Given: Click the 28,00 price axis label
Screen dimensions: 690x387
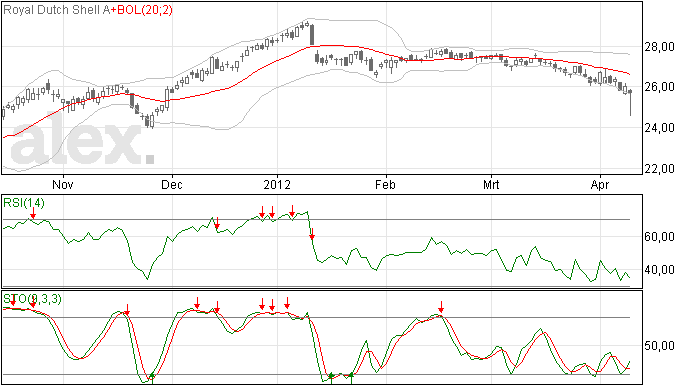Looking at the screenshot, I should 660,47.
